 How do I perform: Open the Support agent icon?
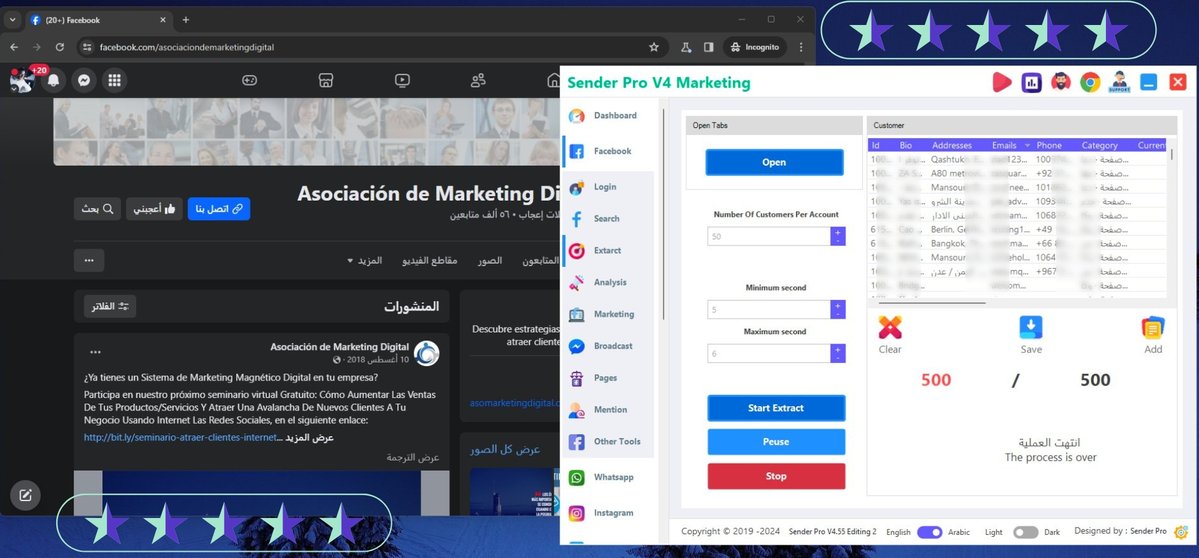tap(1119, 82)
